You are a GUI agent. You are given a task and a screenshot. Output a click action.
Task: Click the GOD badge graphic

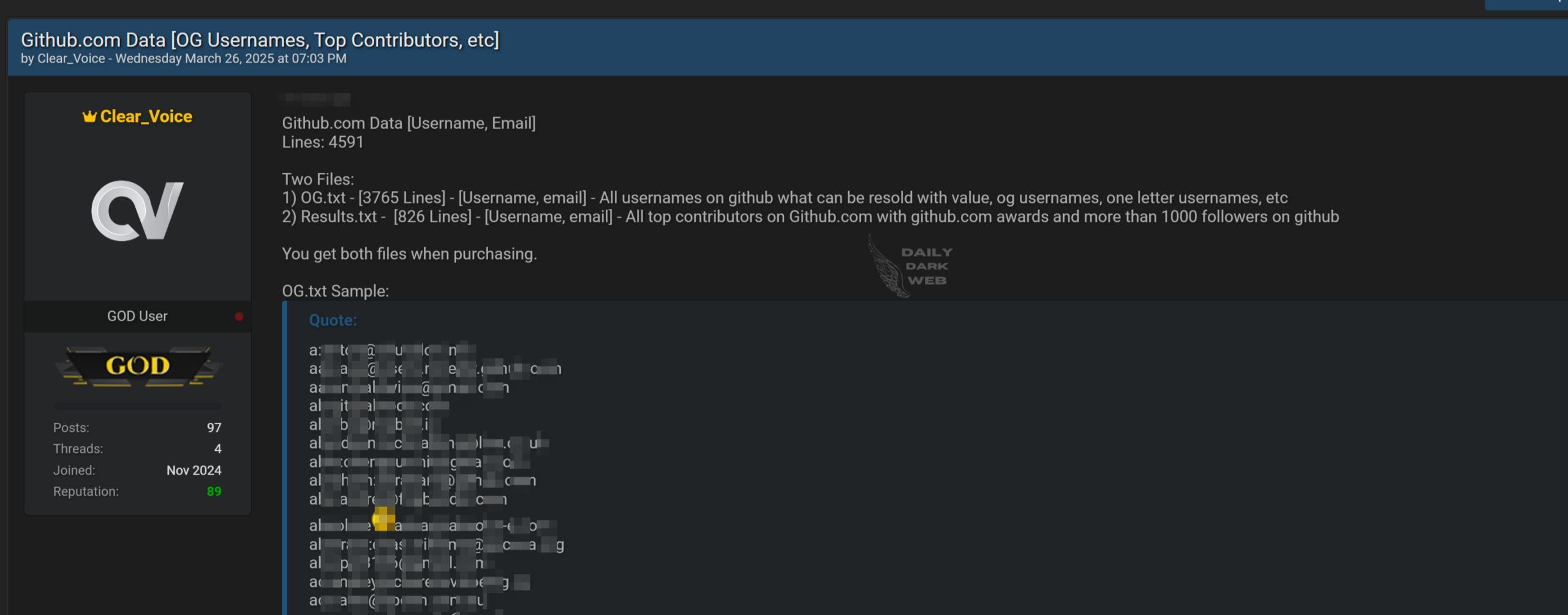(137, 366)
